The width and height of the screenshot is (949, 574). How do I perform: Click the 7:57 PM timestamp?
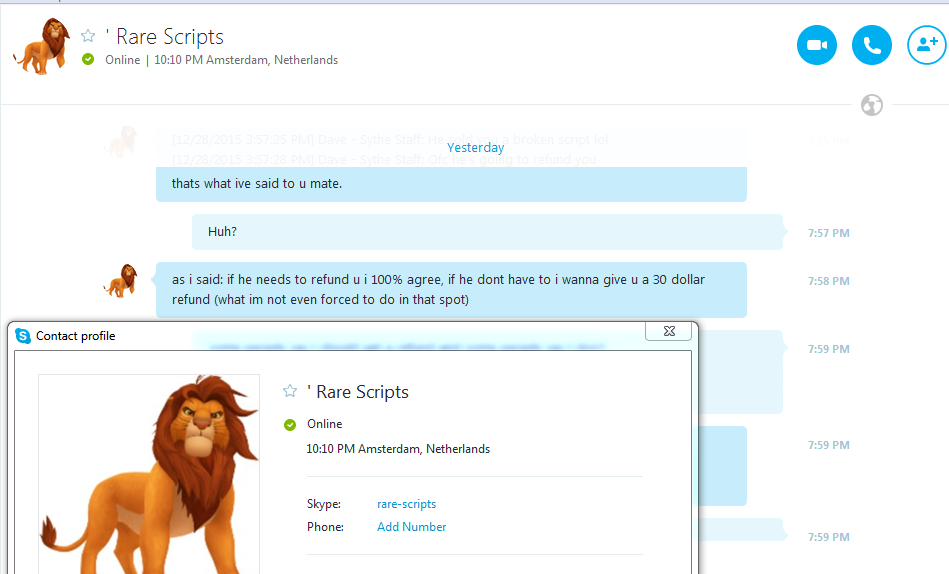pyautogui.click(x=829, y=233)
